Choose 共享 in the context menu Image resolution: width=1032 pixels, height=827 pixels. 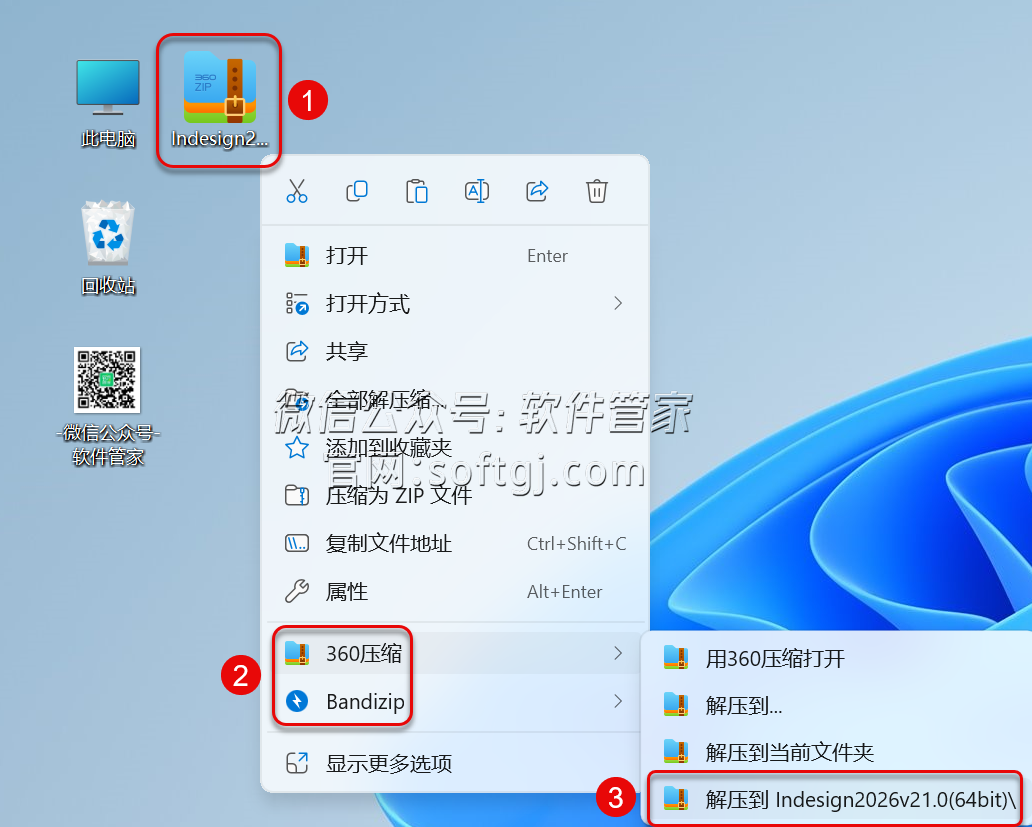pos(455,351)
